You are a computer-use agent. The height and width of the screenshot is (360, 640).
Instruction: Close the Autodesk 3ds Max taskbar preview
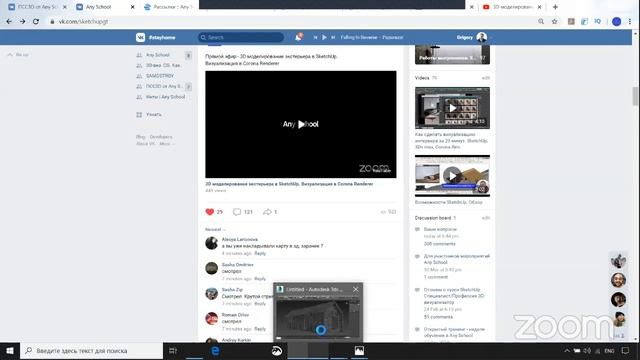click(356, 289)
